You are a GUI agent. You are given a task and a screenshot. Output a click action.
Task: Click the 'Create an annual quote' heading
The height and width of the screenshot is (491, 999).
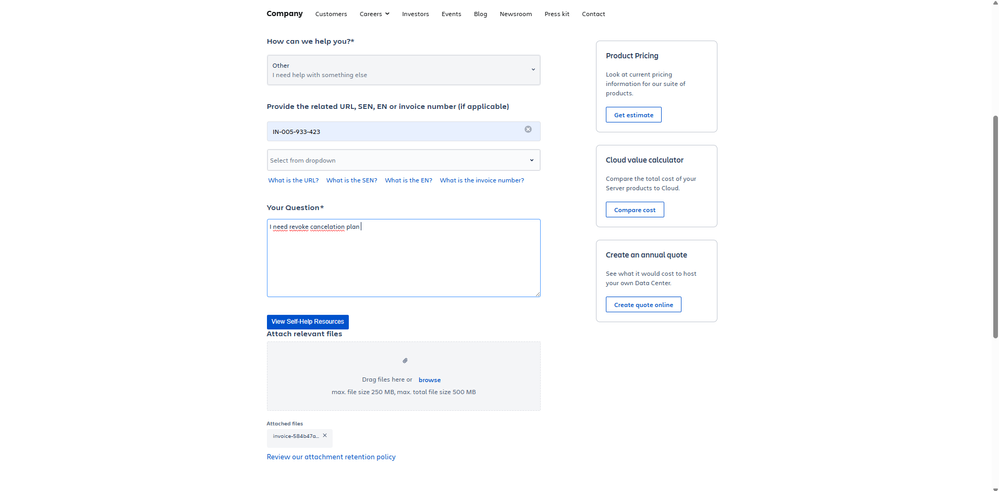(646, 255)
